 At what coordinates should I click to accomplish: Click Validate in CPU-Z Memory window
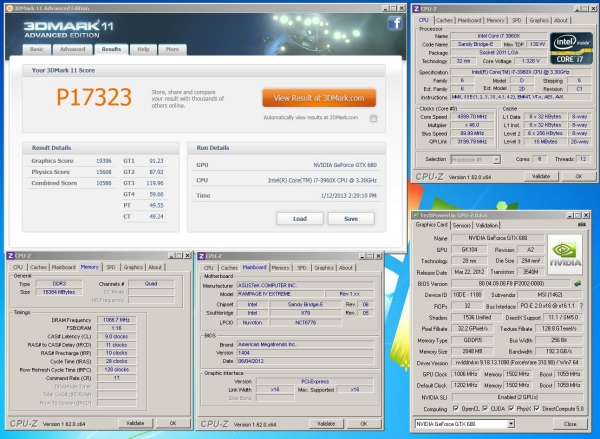point(135,423)
